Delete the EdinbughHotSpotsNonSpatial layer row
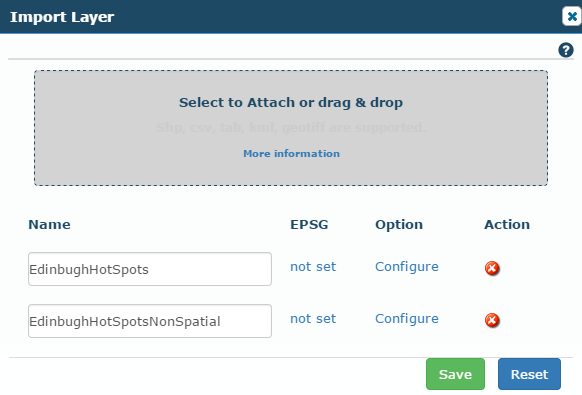 tap(492, 320)
